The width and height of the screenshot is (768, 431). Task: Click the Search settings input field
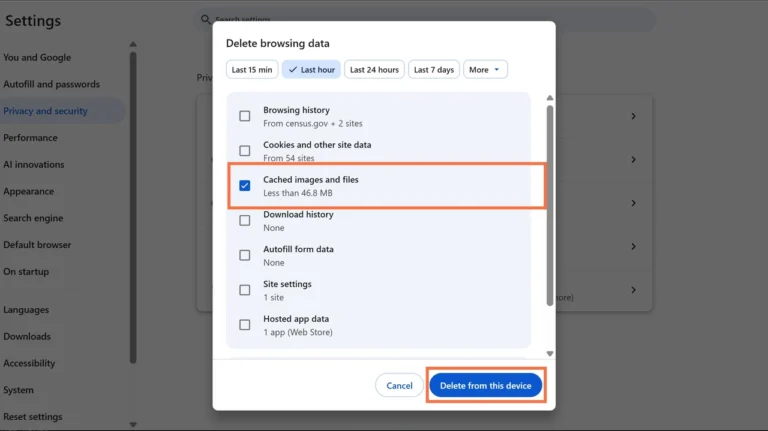(425, 20)
